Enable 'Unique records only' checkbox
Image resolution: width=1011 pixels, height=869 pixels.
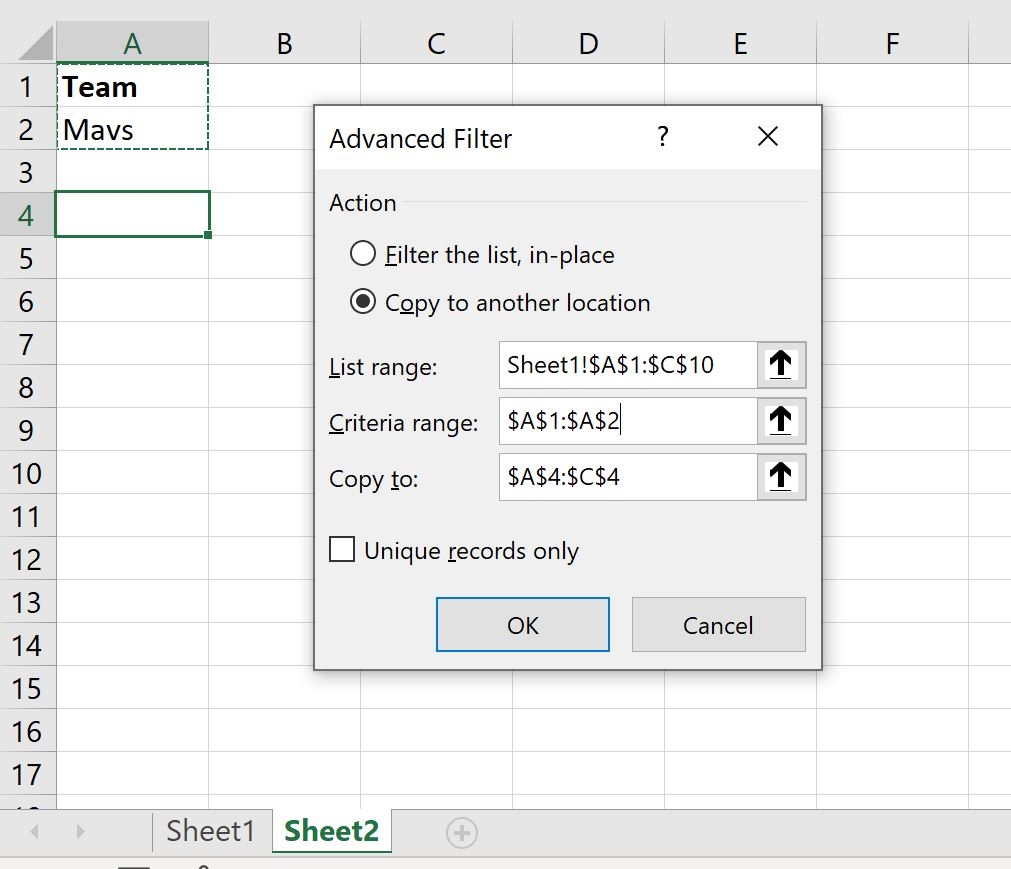tap(342, 550)
